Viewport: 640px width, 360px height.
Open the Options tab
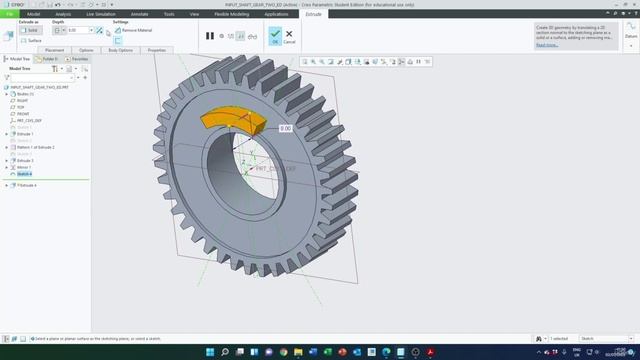86,50
